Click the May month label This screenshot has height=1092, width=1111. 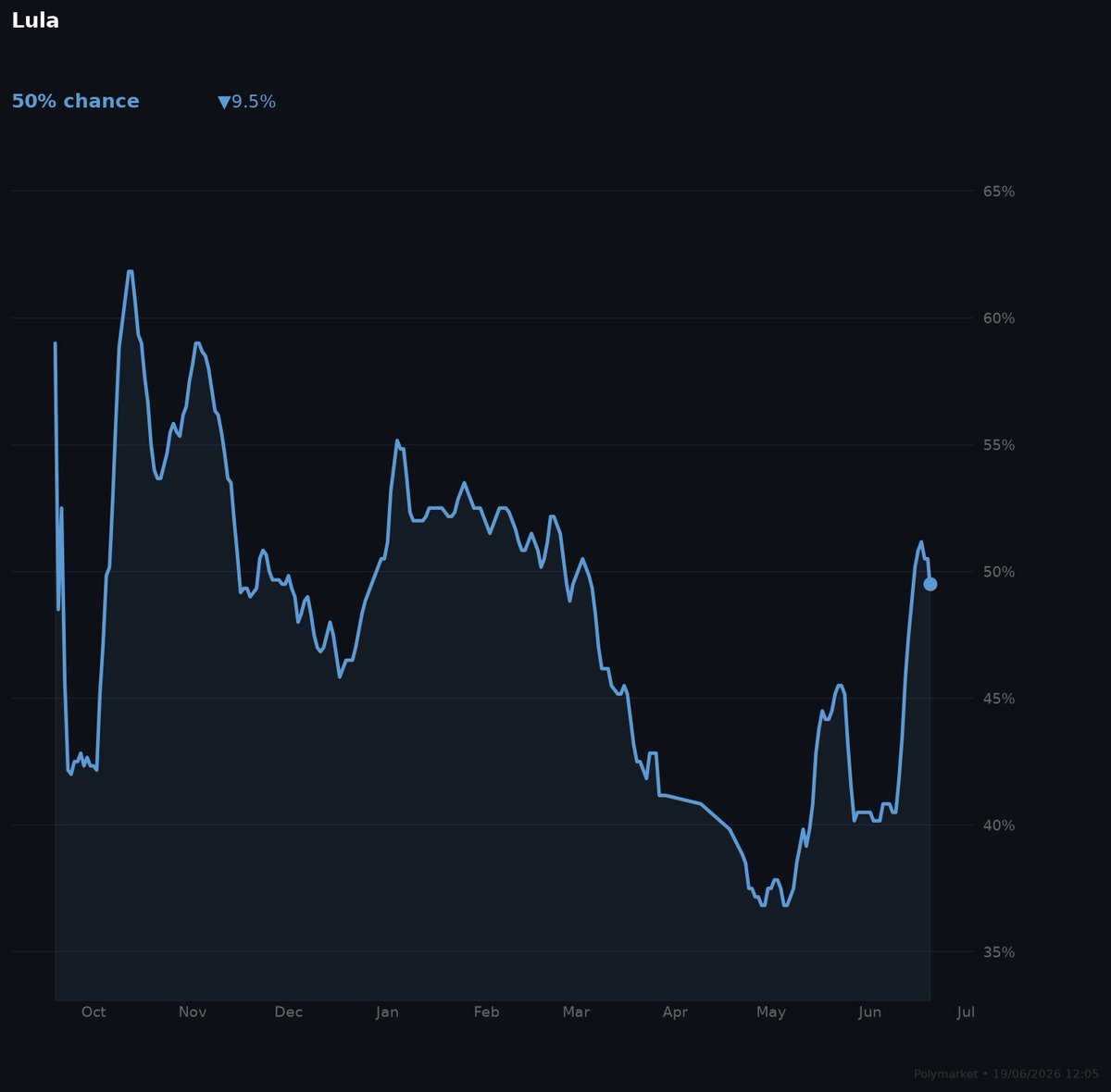pos(771,1012)
